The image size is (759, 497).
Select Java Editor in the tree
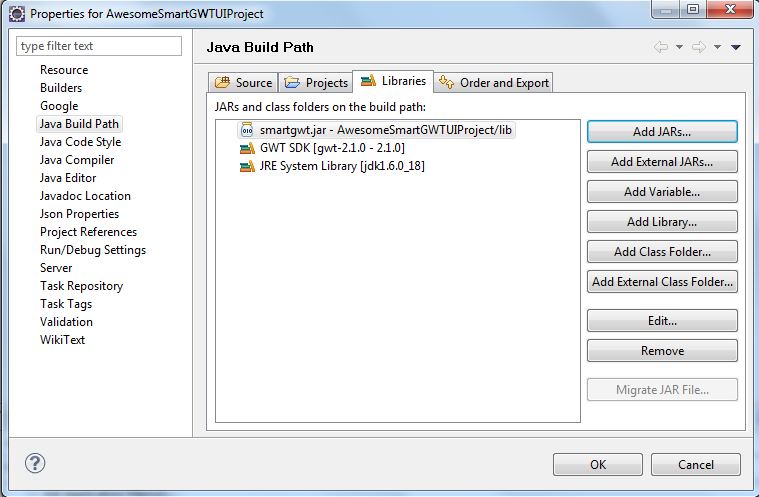68,178
